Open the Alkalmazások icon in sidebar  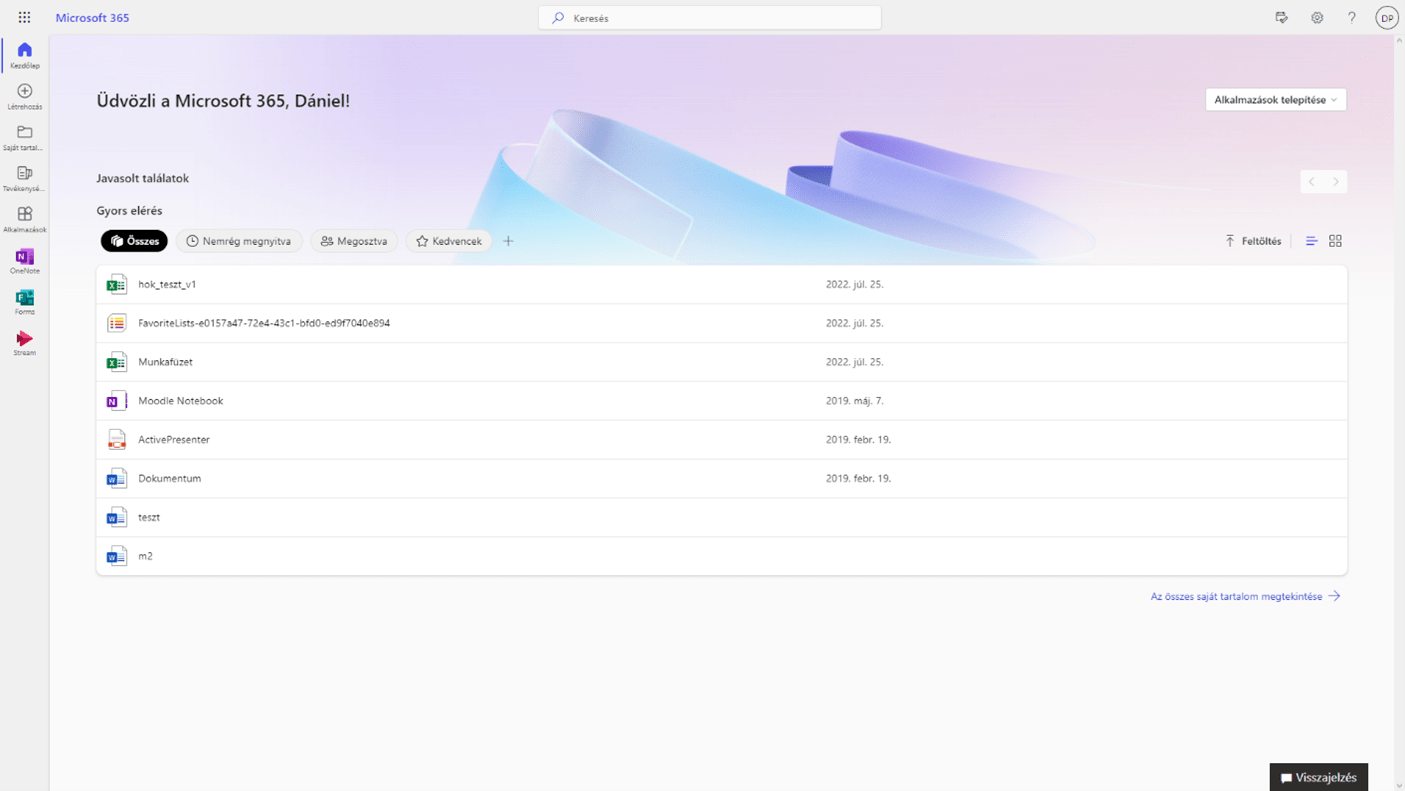24,219
